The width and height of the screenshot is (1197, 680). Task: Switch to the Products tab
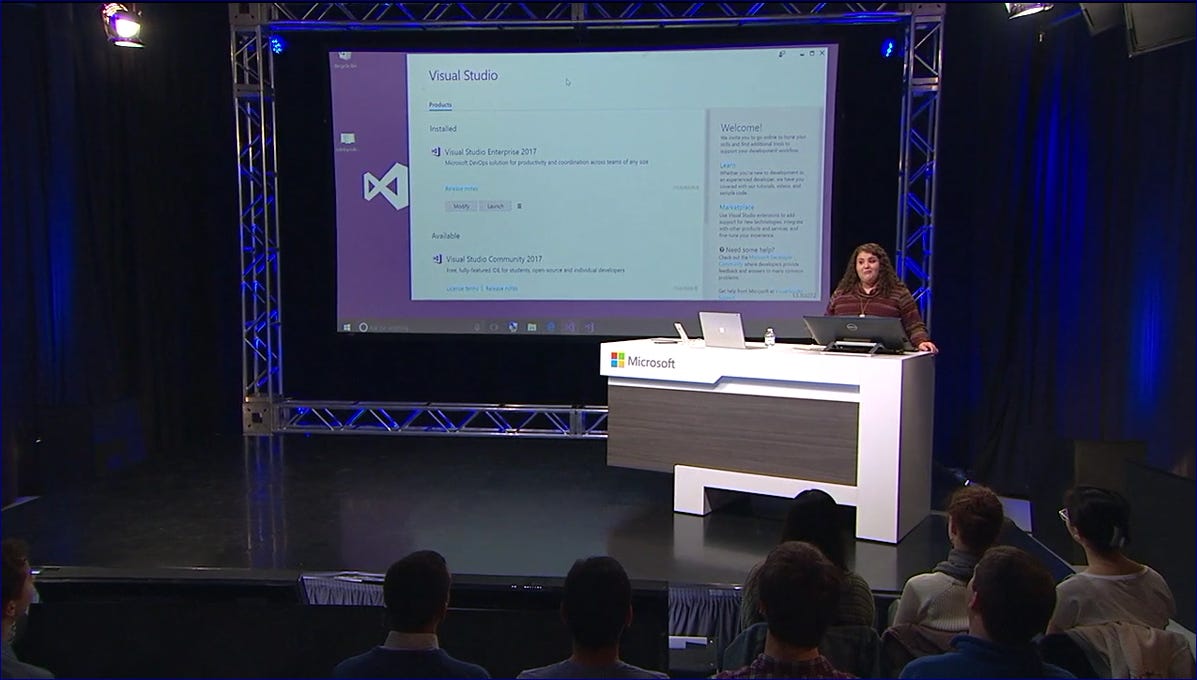(438, 104)
